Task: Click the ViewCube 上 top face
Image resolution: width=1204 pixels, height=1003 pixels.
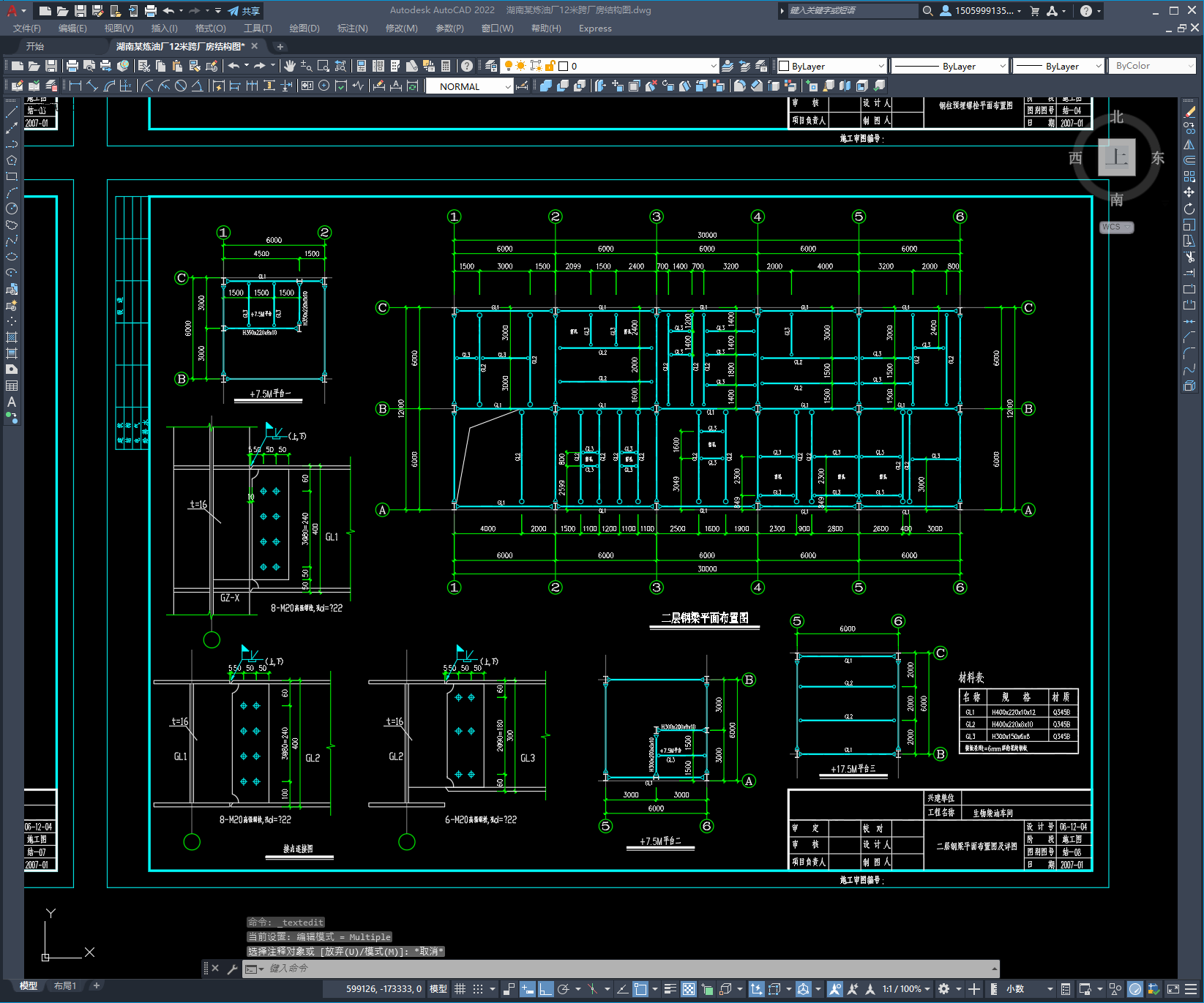Action: click(x=1117, y=157)
